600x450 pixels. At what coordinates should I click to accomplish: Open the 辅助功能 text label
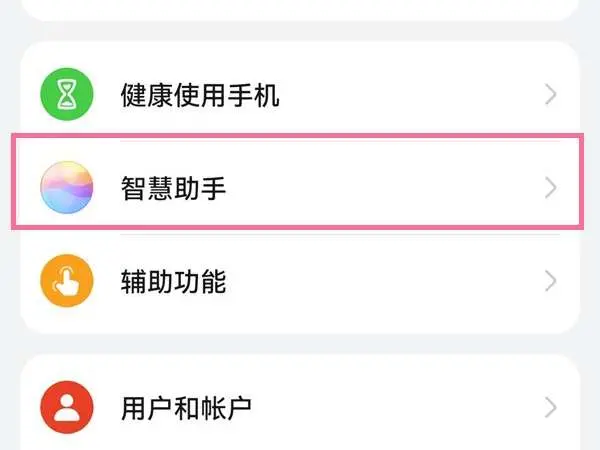[172, 281]
